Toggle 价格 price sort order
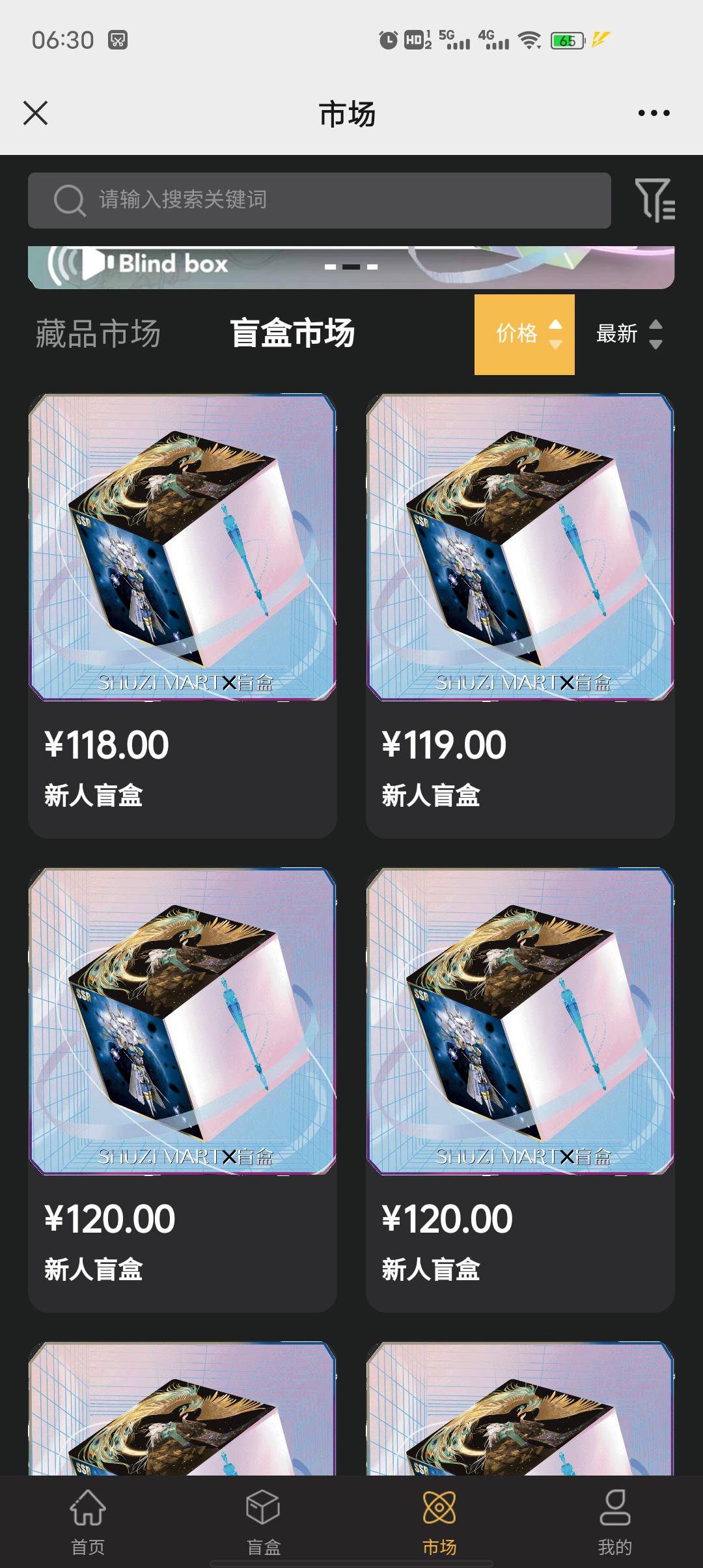The width and height of the screenshot is (703, 1568). coord(525,335)
